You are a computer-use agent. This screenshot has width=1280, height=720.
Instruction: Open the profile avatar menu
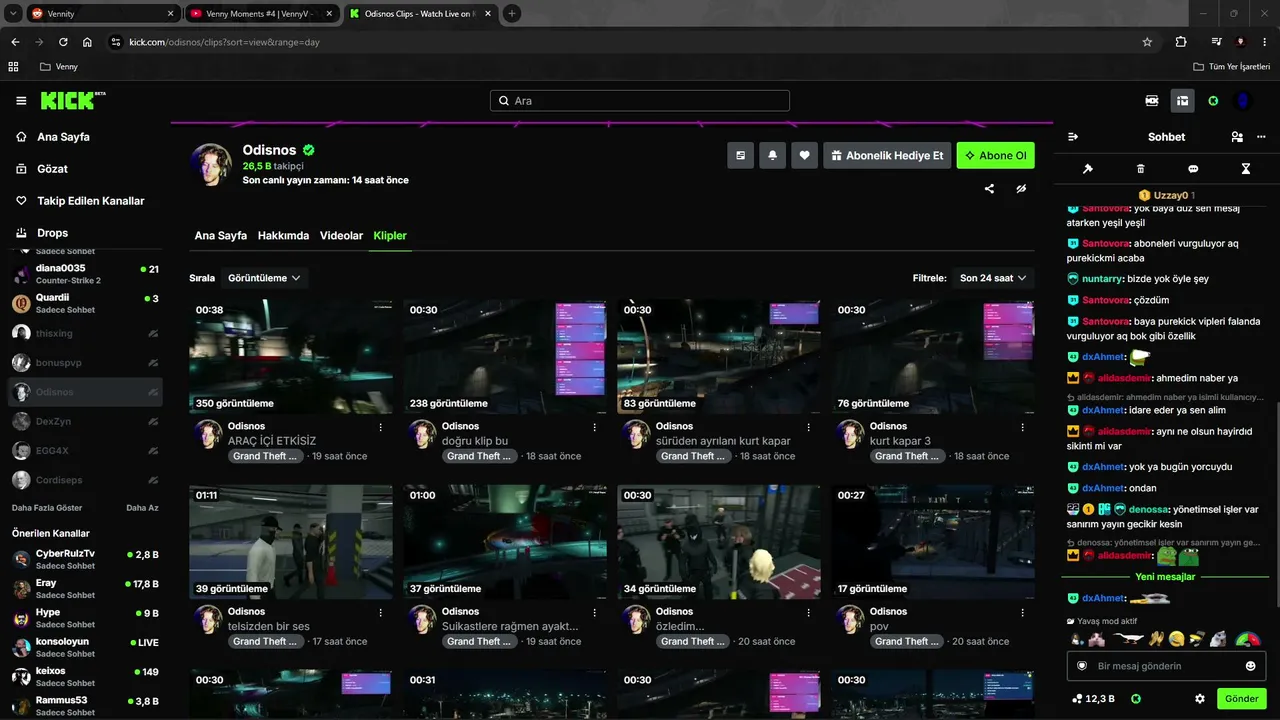click(1243, 101)
